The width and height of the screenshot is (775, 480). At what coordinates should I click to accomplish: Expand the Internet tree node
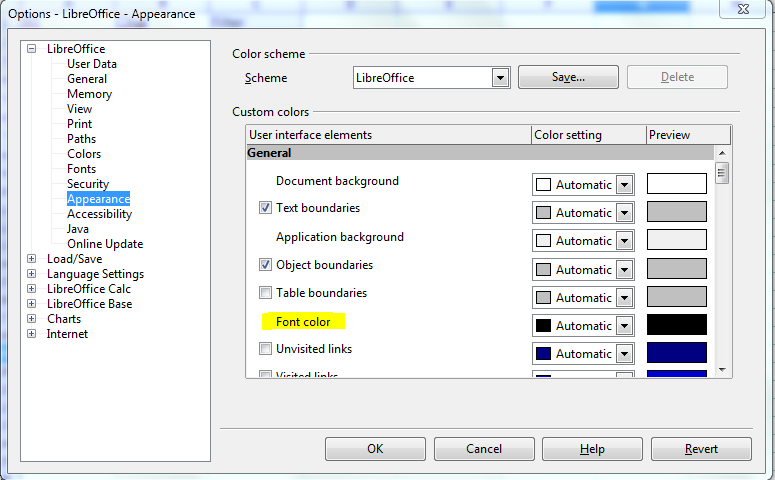(32, 334)
